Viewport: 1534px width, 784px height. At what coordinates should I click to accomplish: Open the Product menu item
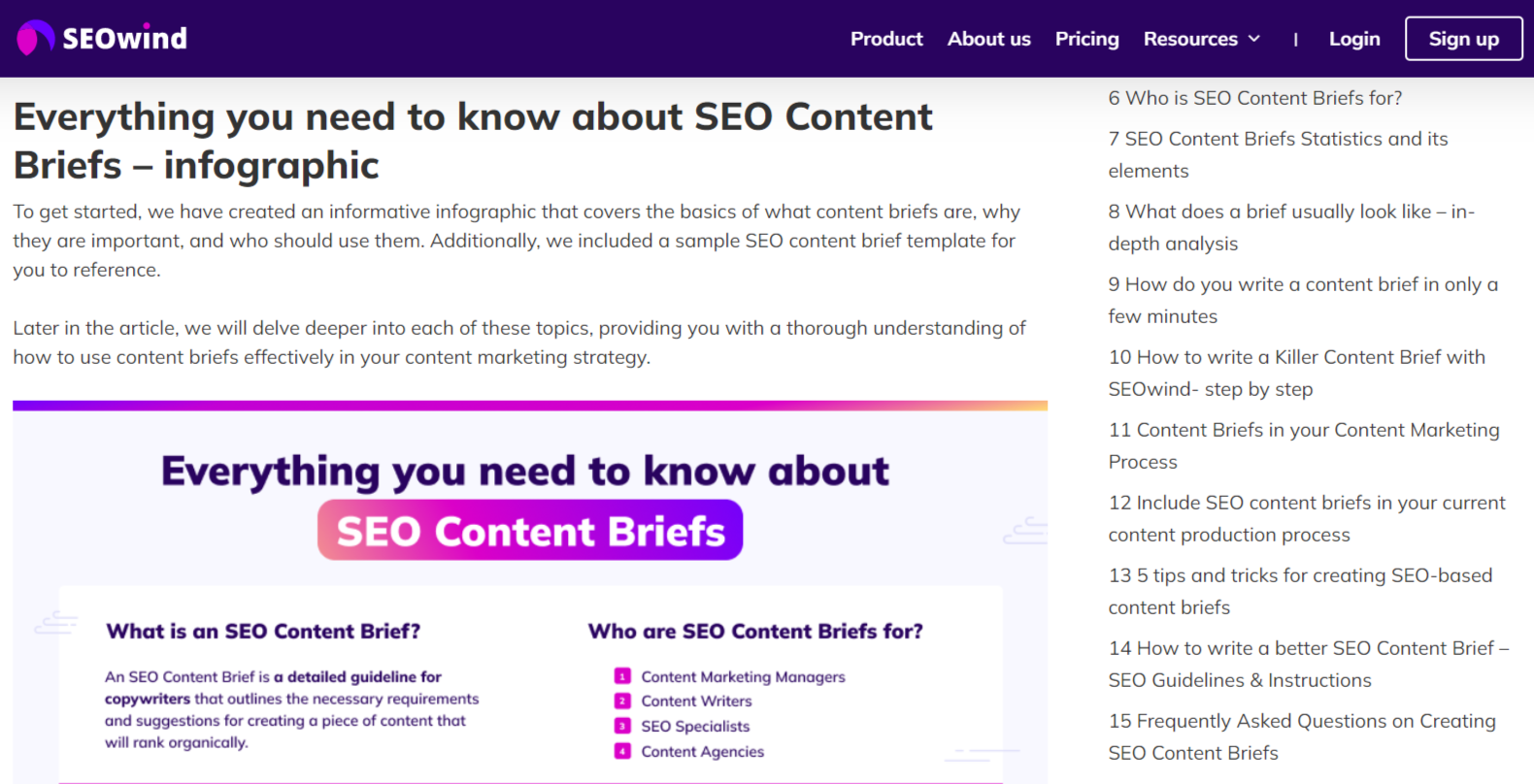point(886,39)
